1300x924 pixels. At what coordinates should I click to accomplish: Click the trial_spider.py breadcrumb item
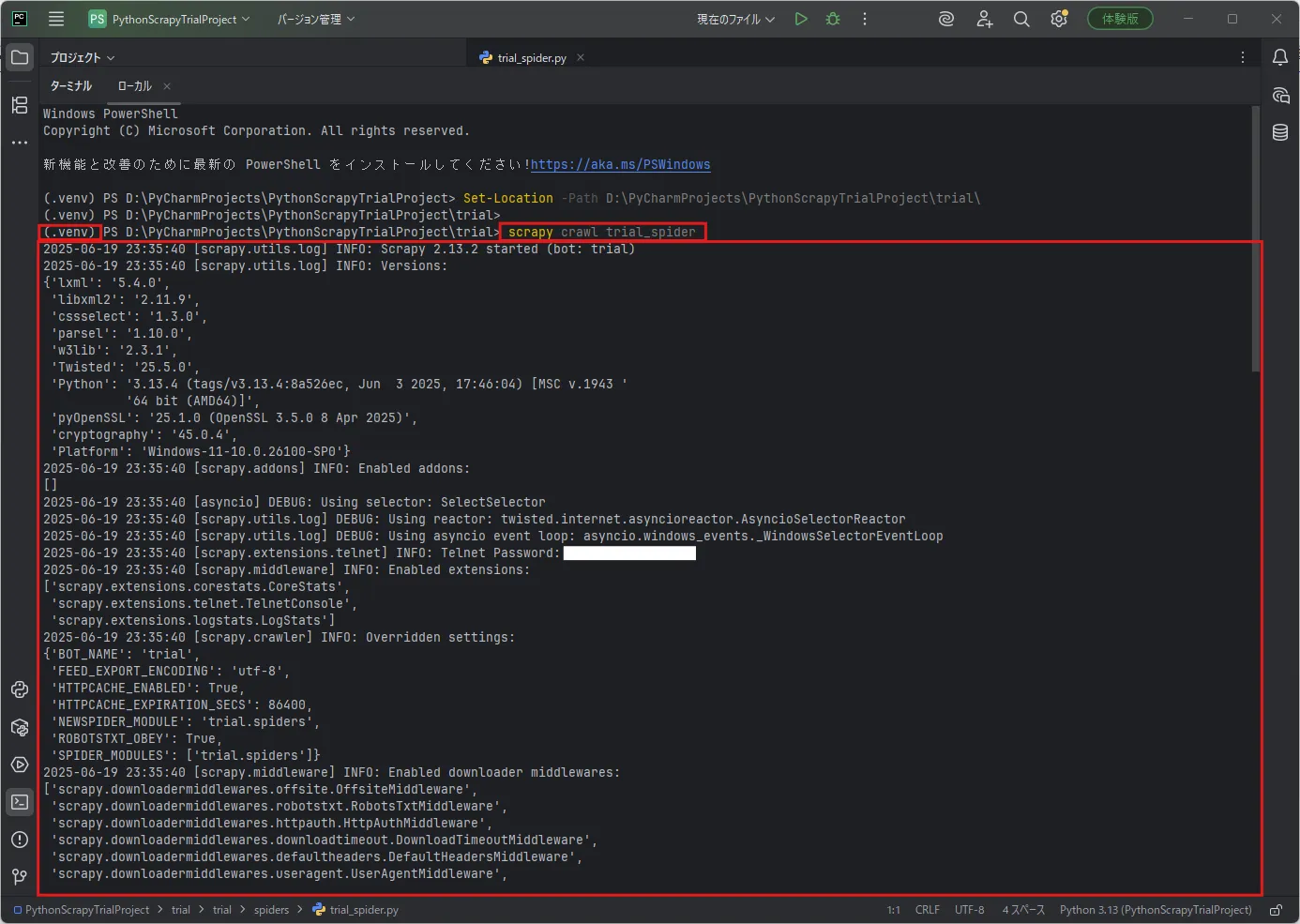[355, 909]
